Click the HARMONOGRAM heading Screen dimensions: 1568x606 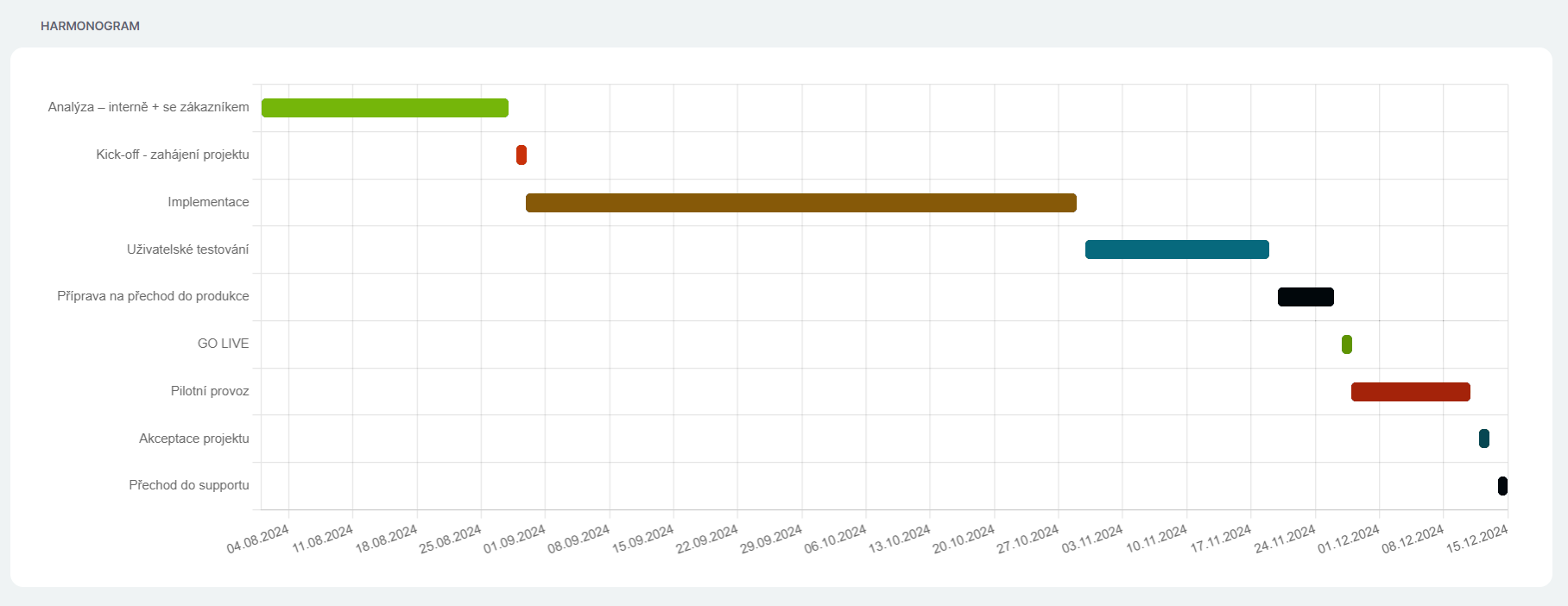click(x=90, y=26)
